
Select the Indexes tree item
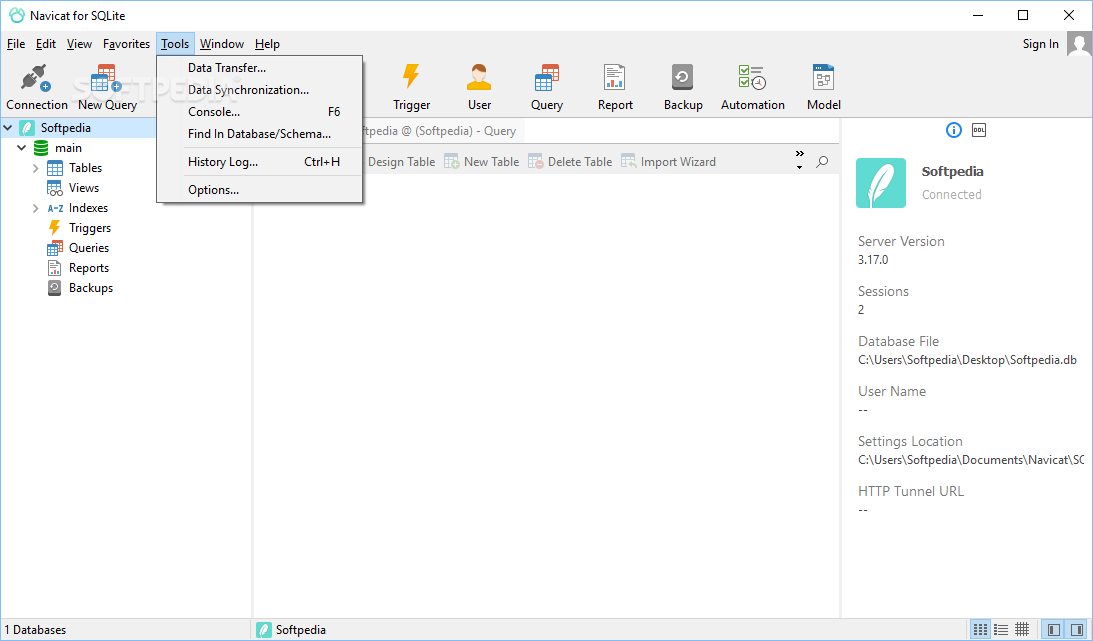tap(88, 208)
